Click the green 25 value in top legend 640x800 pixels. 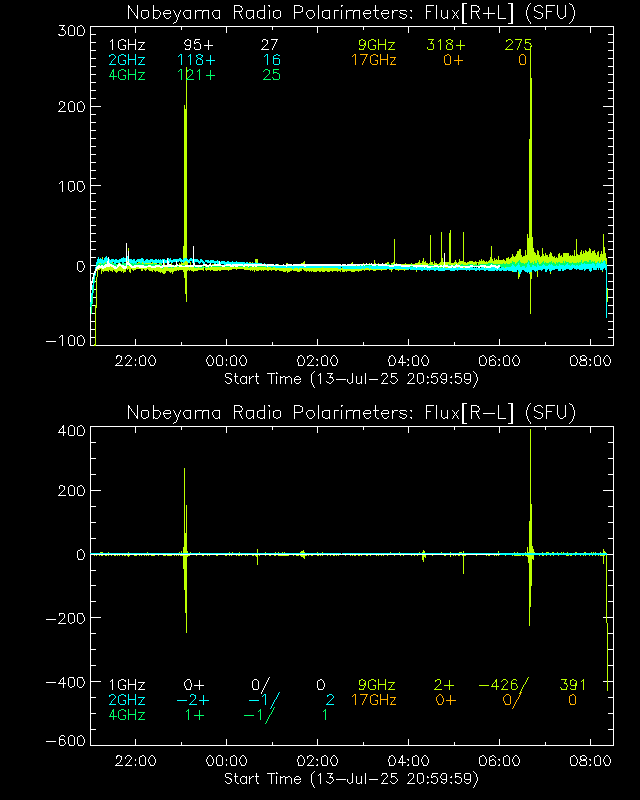click(272, 75)
